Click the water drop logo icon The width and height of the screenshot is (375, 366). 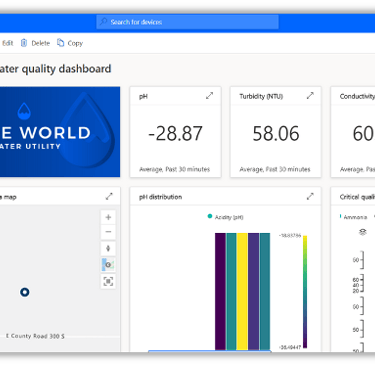(24, 111)
